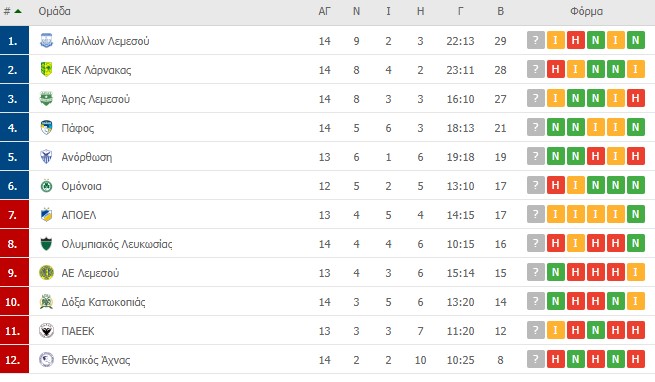Image resolution: width=655 pixels, height=382 pixels.
Task: Click the ΑΠΟΕΛ team crest icon
Action: pyautogui.click(x=46, y=215)
